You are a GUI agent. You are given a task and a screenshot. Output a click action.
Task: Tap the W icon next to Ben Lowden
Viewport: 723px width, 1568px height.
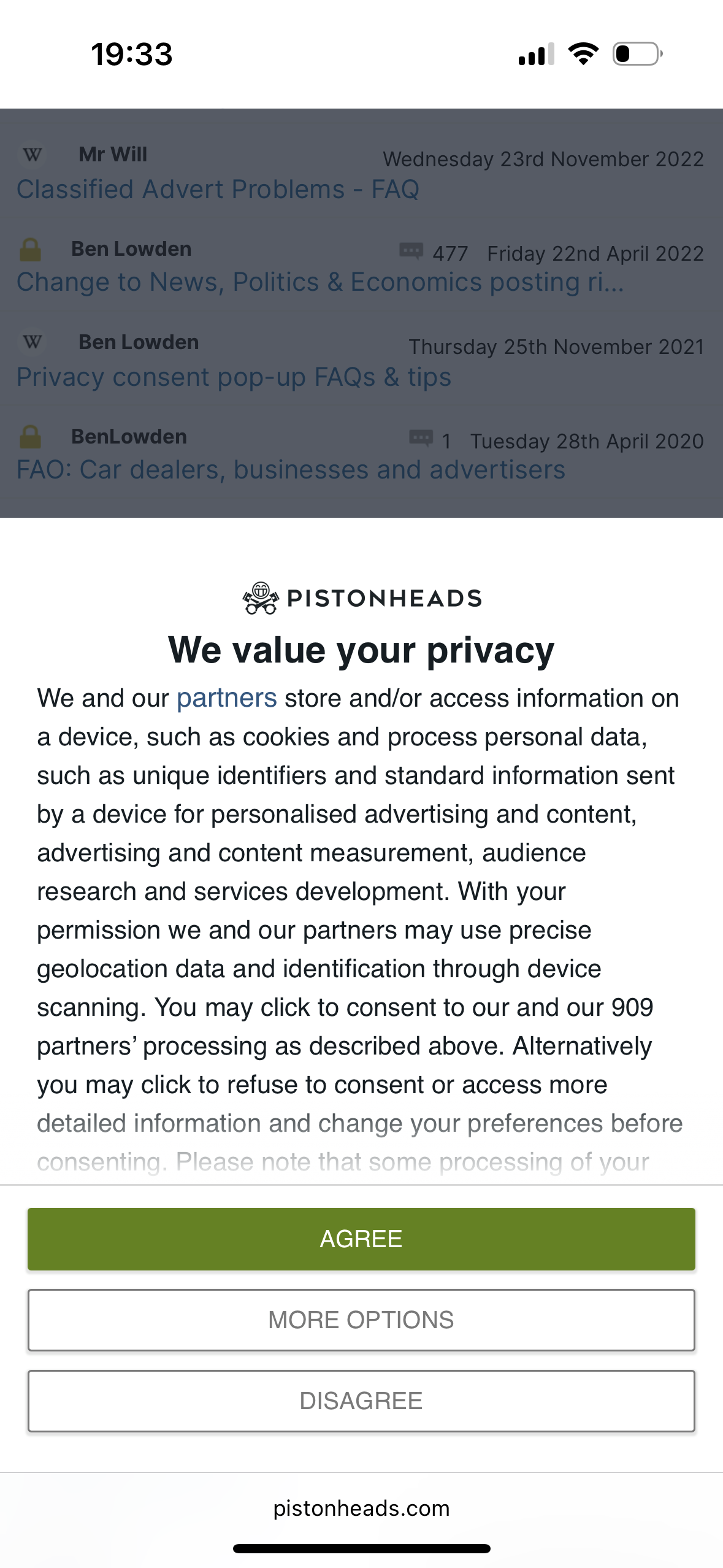33,342
